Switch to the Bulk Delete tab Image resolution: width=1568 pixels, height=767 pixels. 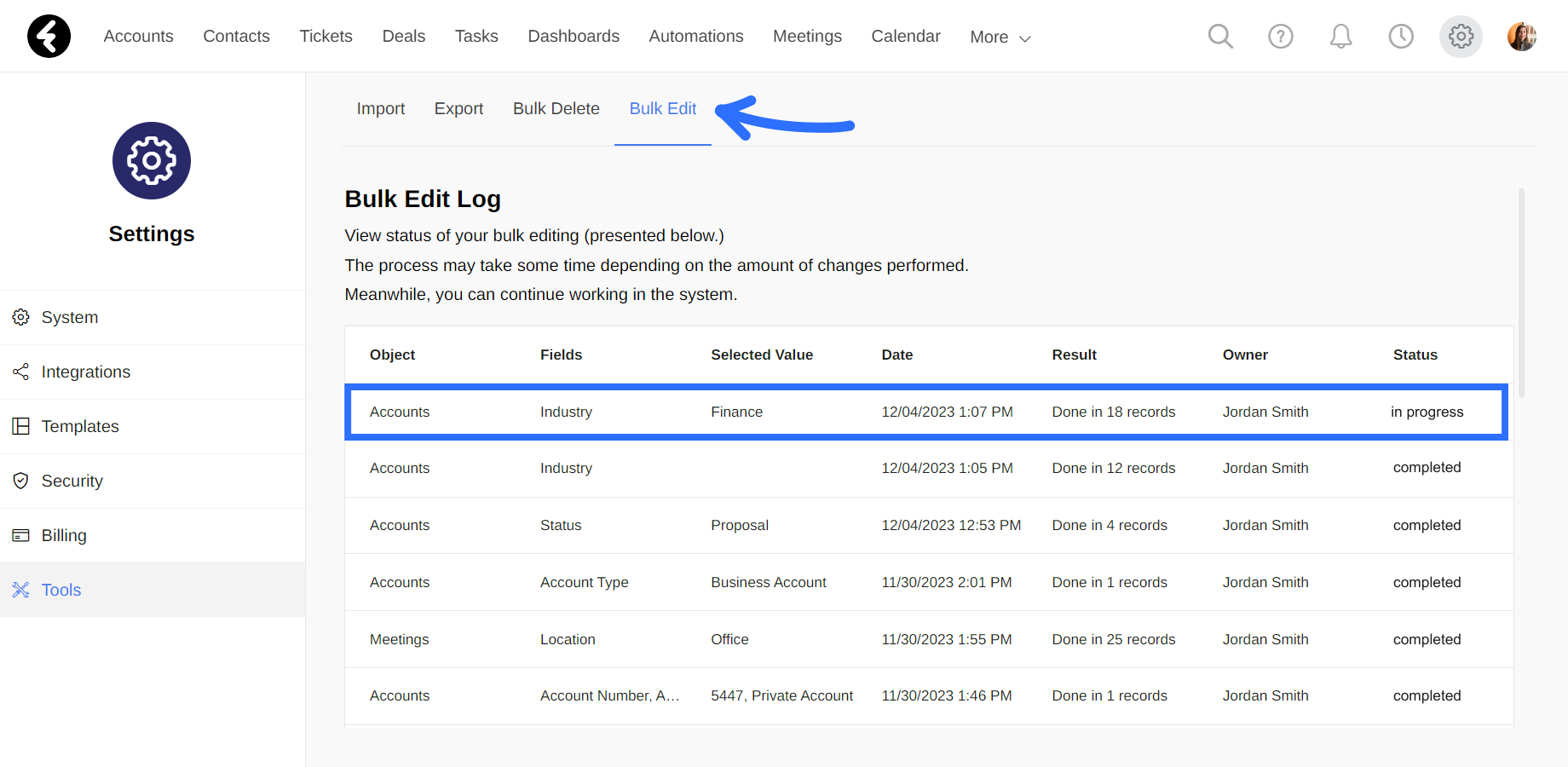pos(556,108)
